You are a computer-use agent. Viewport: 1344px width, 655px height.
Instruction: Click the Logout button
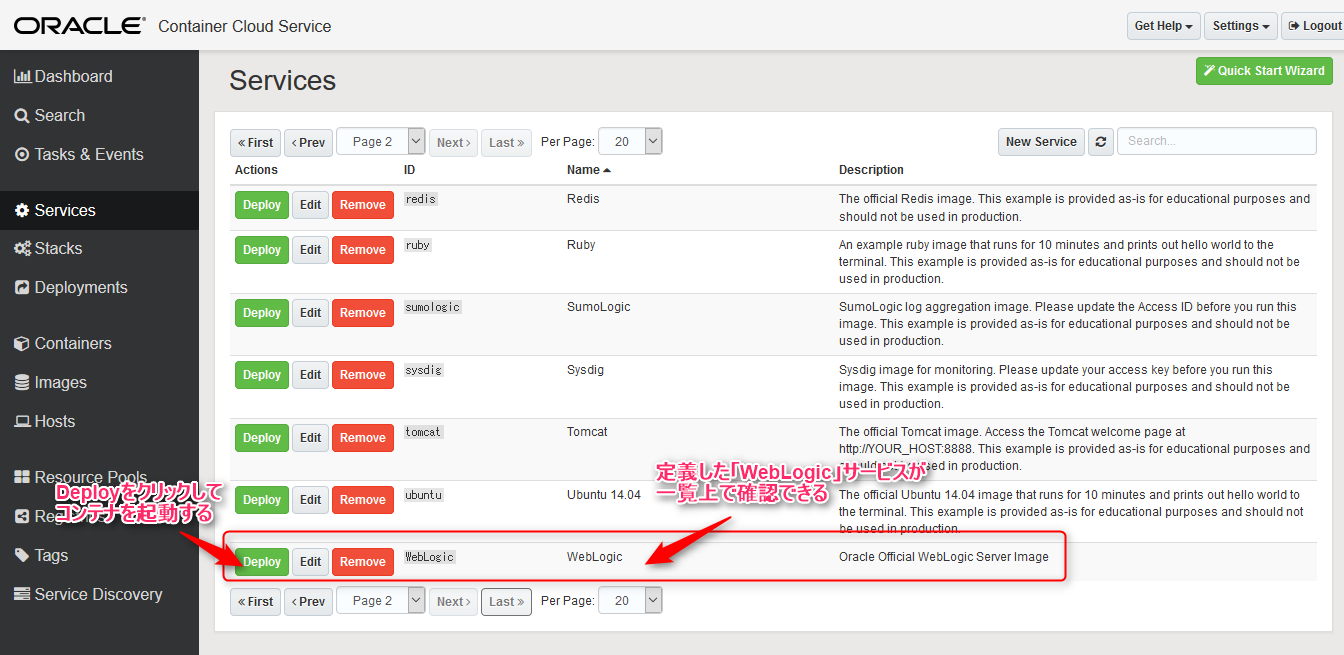1315,26
